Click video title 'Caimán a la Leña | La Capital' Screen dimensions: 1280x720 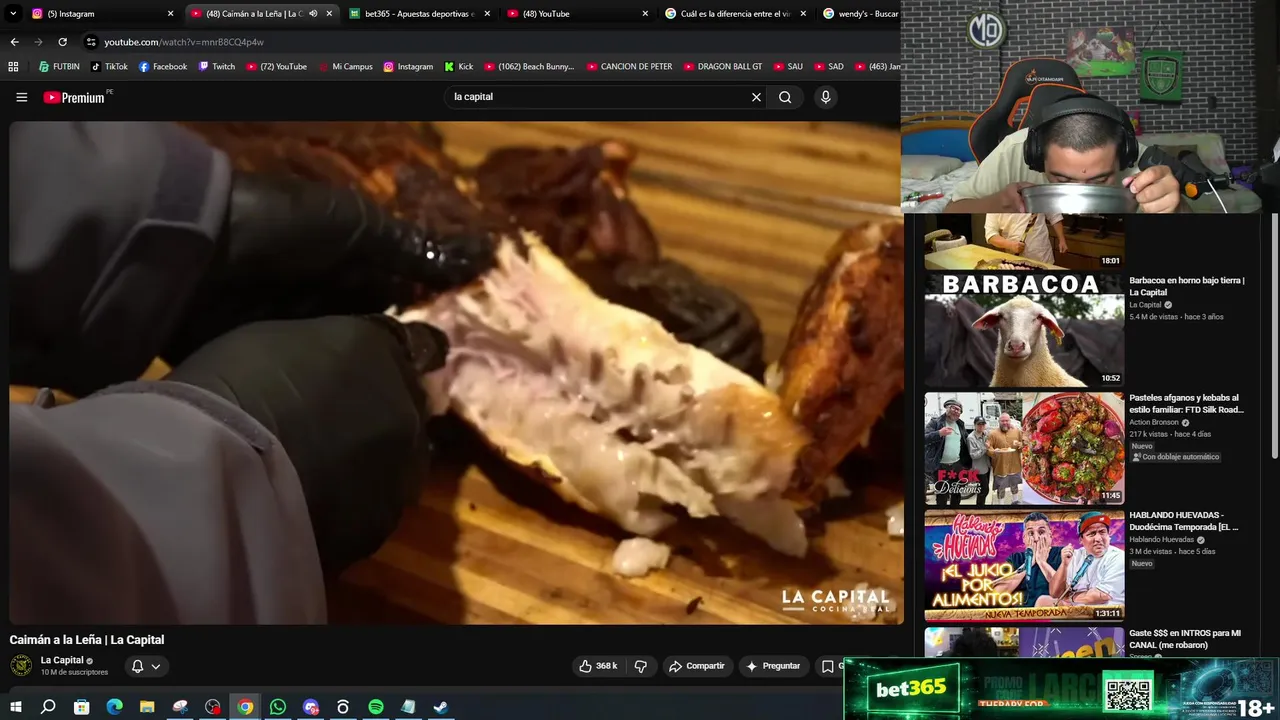pos(87,640)
